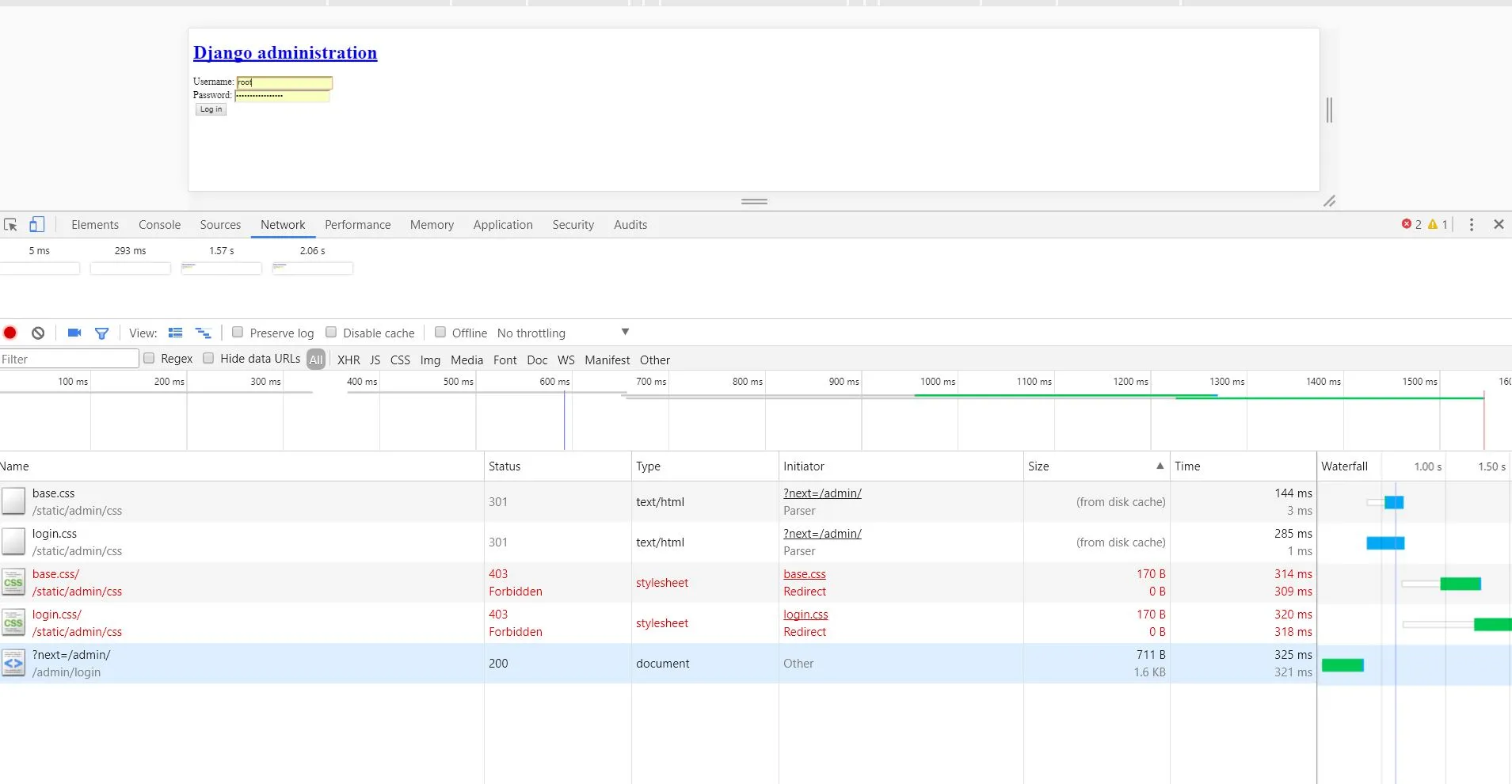Open the Application tab
1512x784 pixels.
(x=503, y=225)
